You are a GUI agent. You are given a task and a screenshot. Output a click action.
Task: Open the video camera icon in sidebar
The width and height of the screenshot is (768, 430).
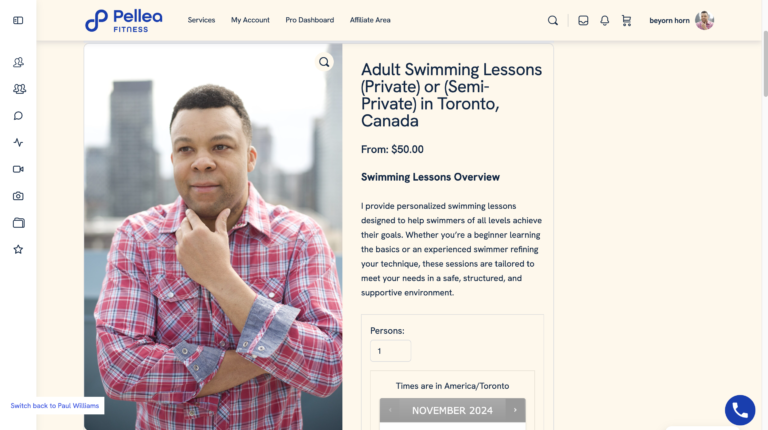[x=18, y=169]
